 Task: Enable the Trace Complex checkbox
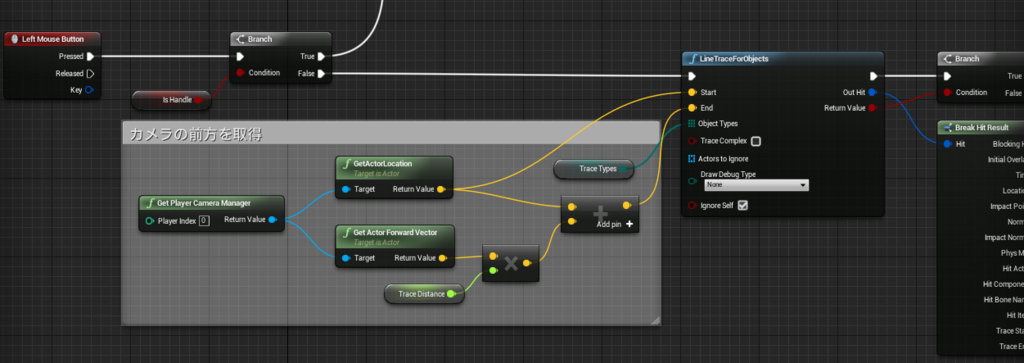click(x=756, y=141)
